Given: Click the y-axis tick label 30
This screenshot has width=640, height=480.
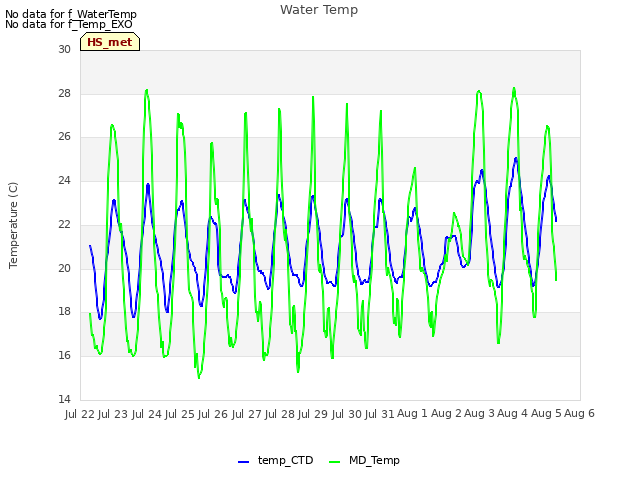Looking at the screenshot, I should tap(64, 49).
